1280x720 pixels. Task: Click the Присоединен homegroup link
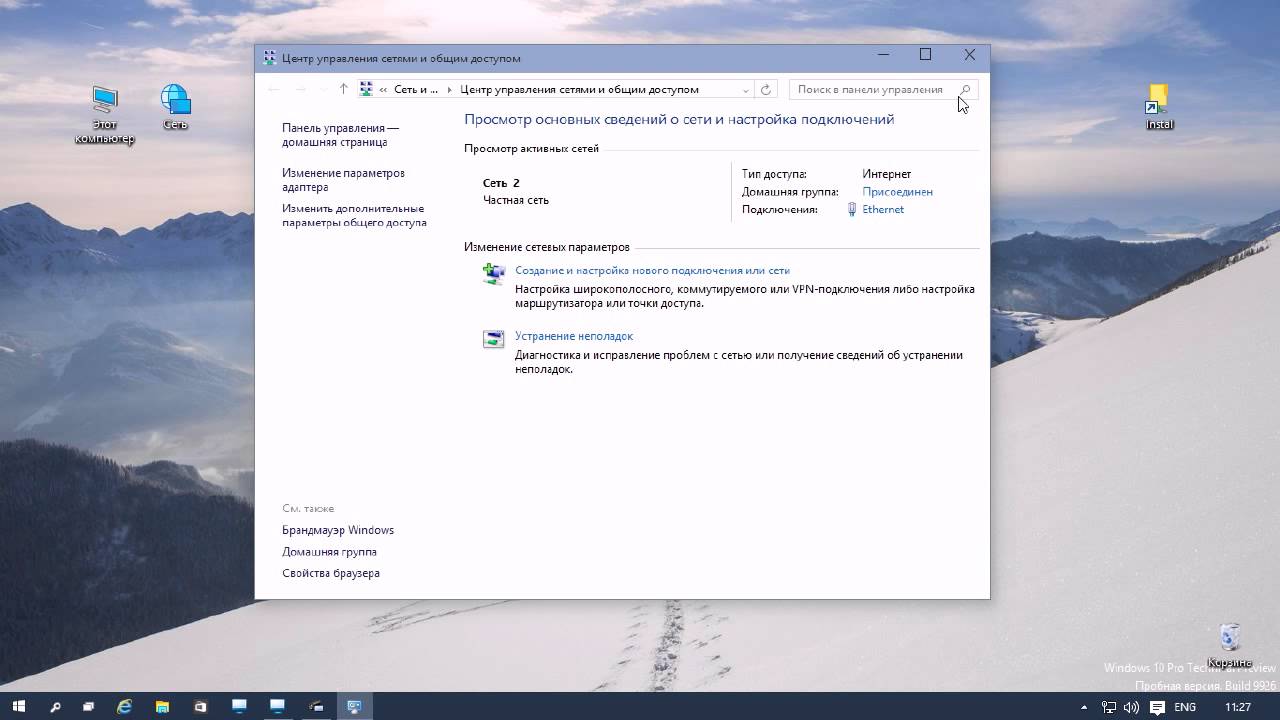(897, 191)
